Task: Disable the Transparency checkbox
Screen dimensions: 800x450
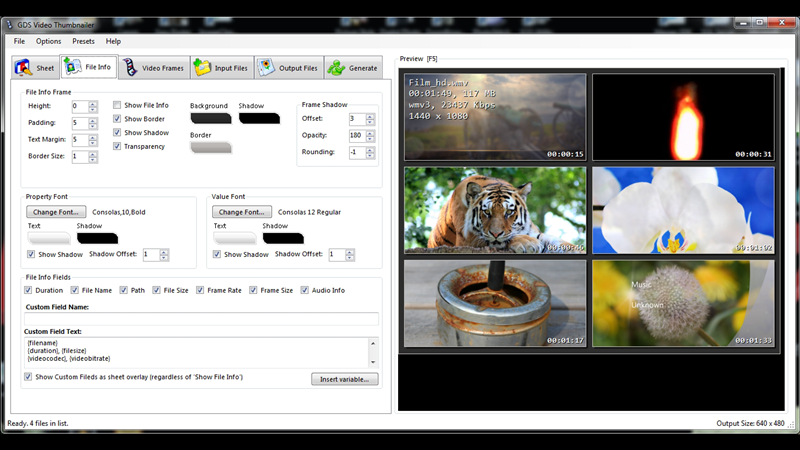Action: point(117,146)
